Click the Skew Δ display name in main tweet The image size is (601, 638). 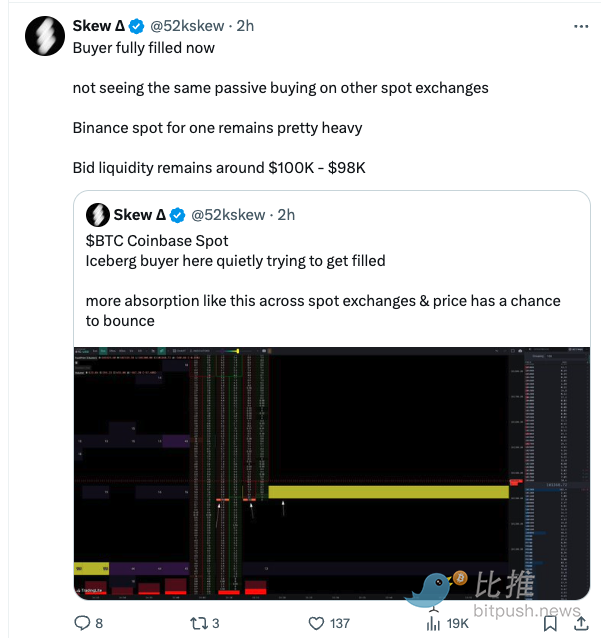[x=98, y=26]
